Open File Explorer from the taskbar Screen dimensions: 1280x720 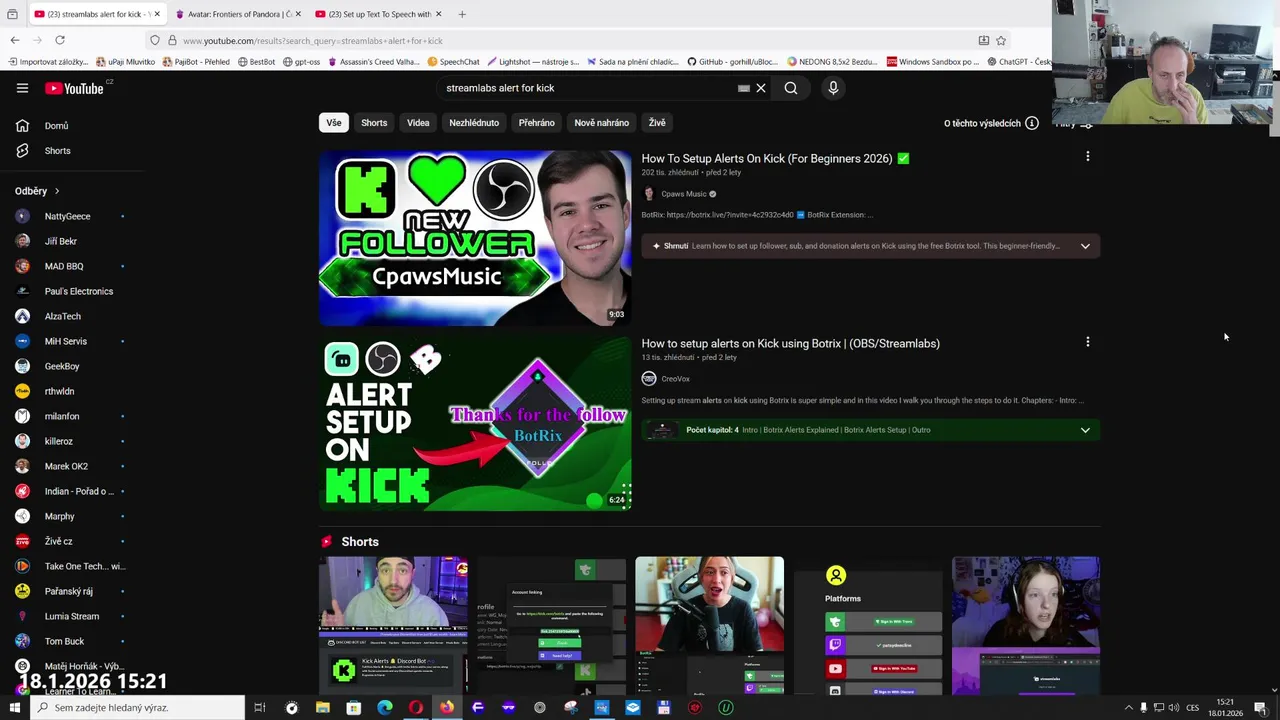pyautogui.click(x=323, y=707)
